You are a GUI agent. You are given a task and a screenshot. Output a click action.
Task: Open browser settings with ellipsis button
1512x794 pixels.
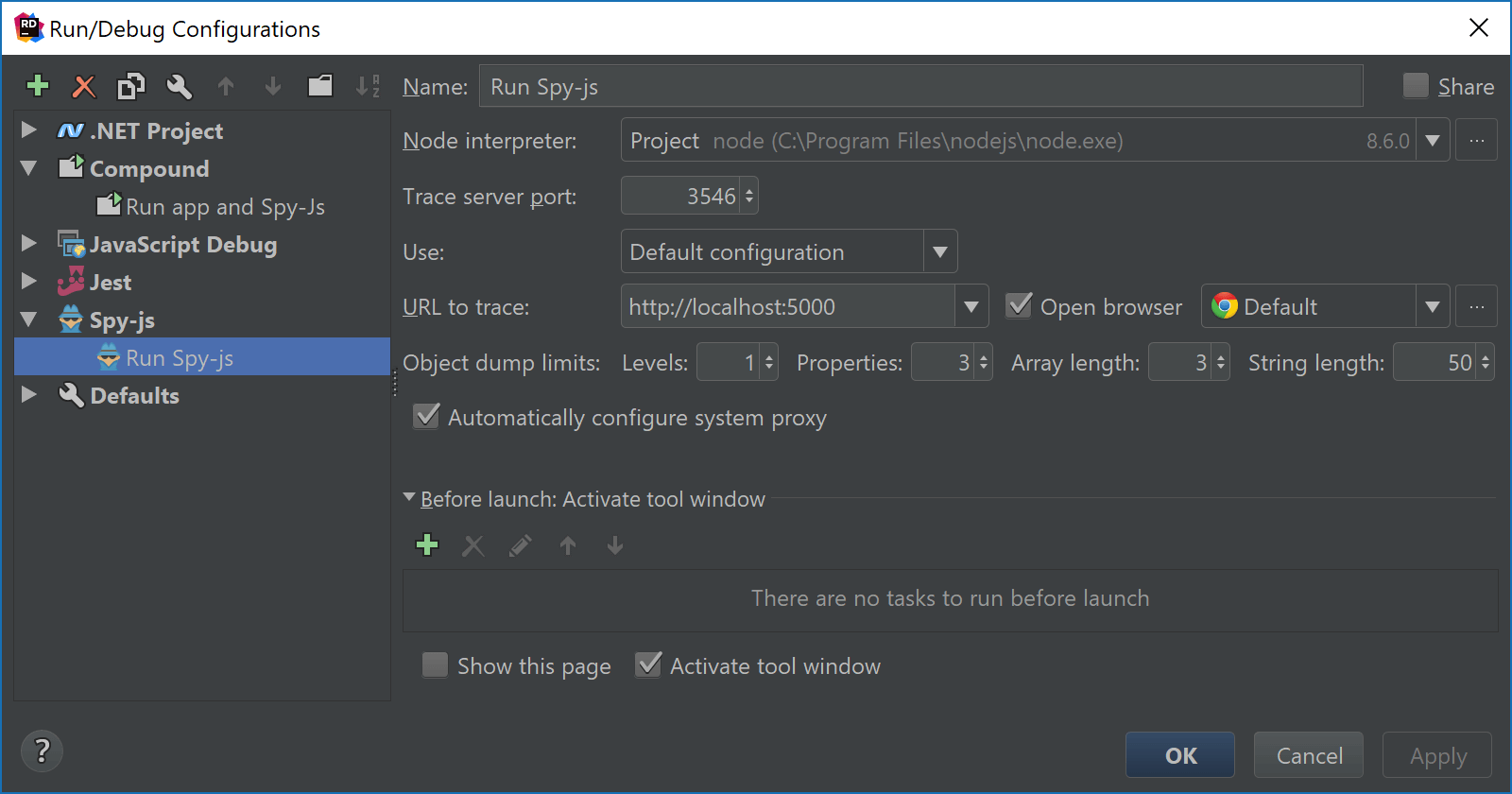click(1476, 306)
